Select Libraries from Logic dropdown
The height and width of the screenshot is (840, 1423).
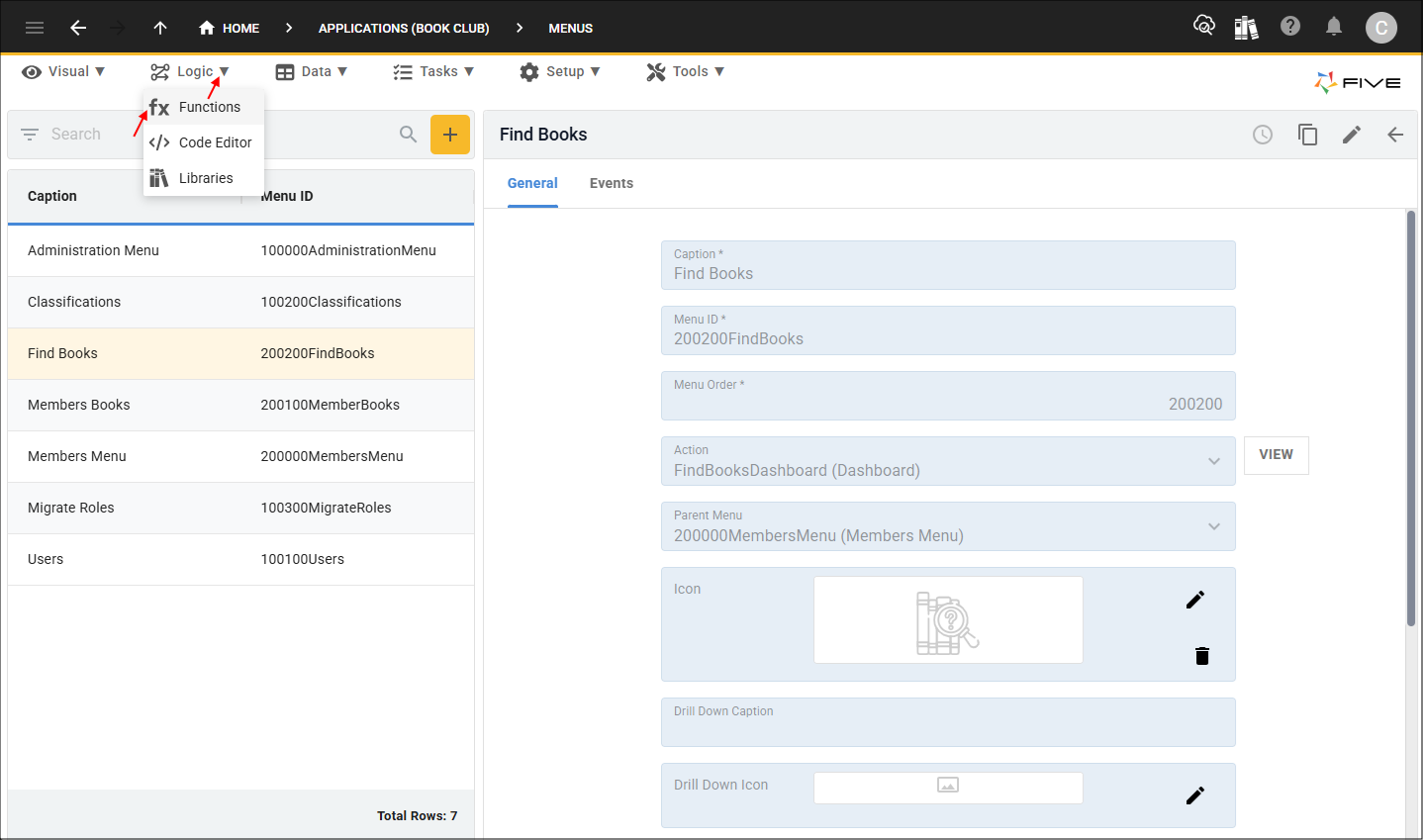[x=204, y=178]
